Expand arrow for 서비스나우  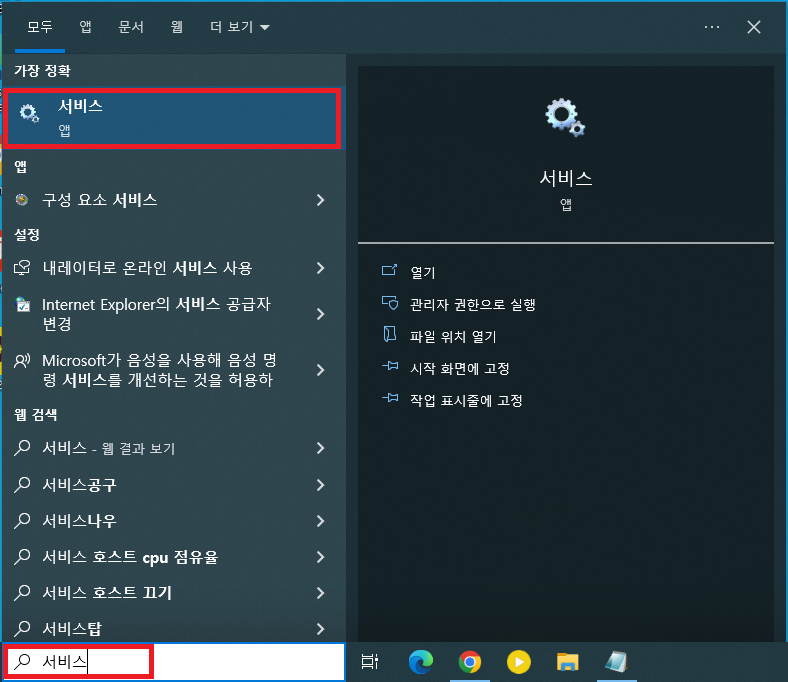[321, 521]
